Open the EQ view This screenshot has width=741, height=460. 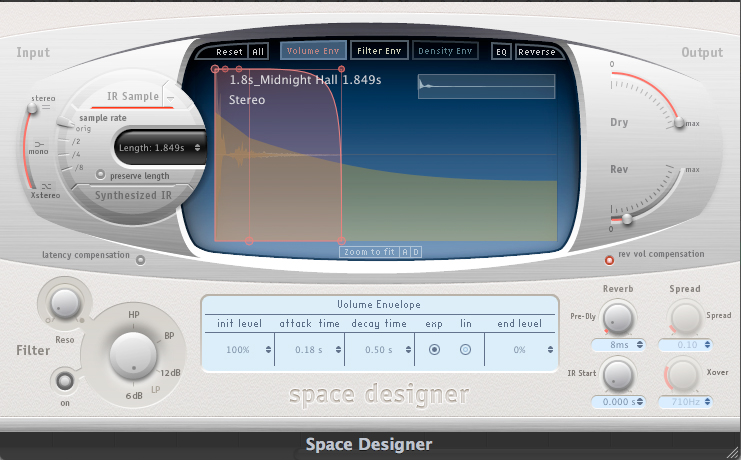point(501,52)
